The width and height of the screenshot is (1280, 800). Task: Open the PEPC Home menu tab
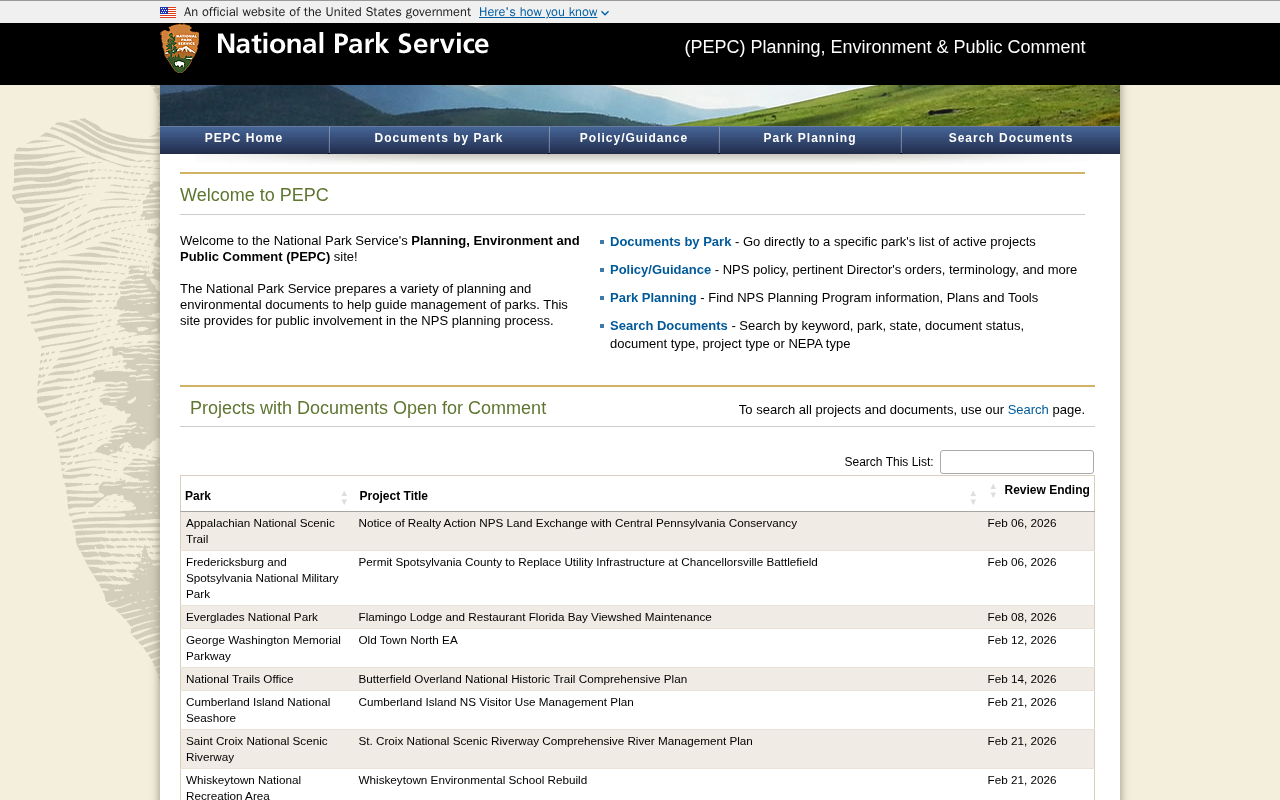click(x=244, y=139)
